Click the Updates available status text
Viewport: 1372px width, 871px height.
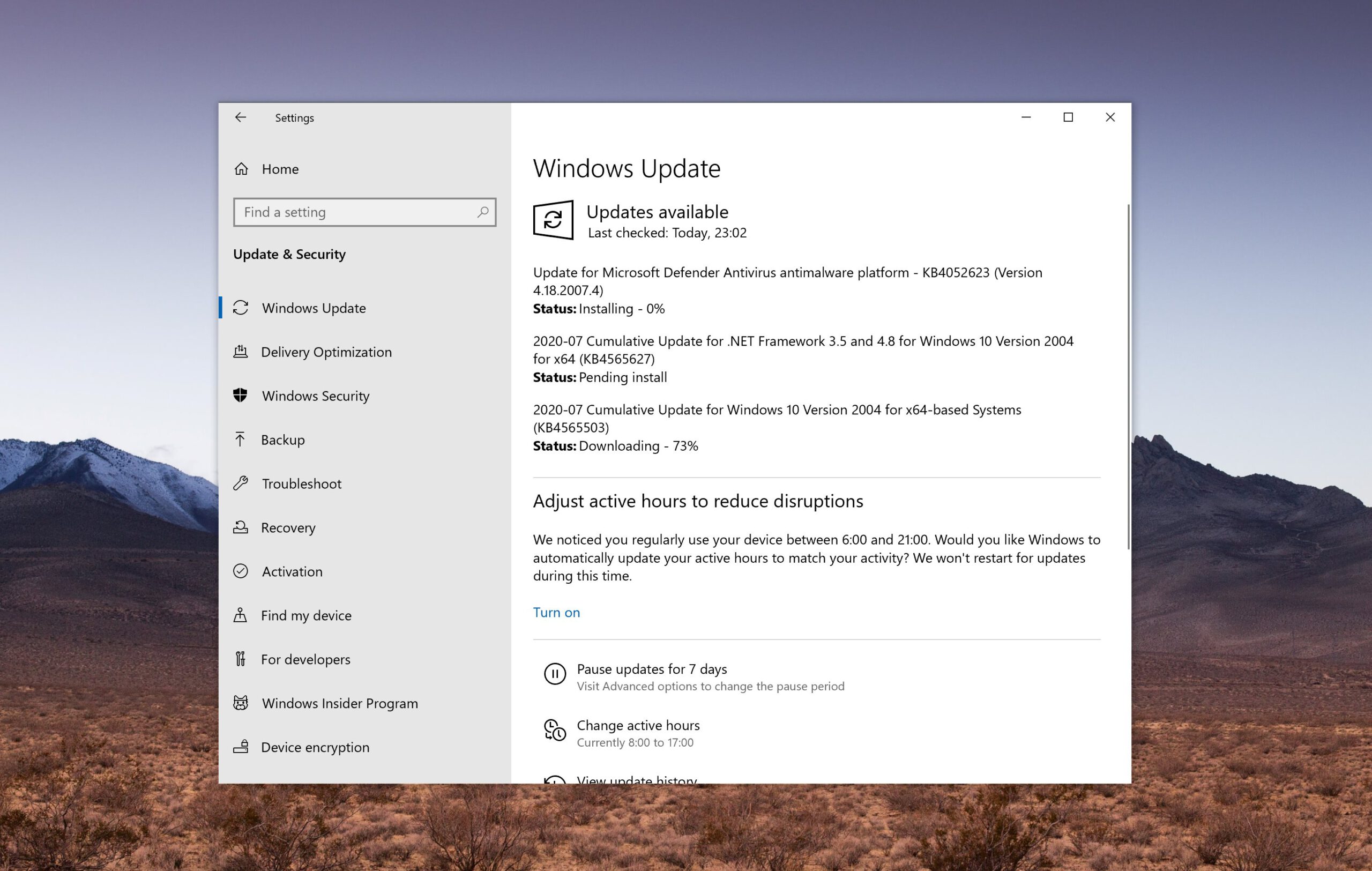tap(657, 211)
